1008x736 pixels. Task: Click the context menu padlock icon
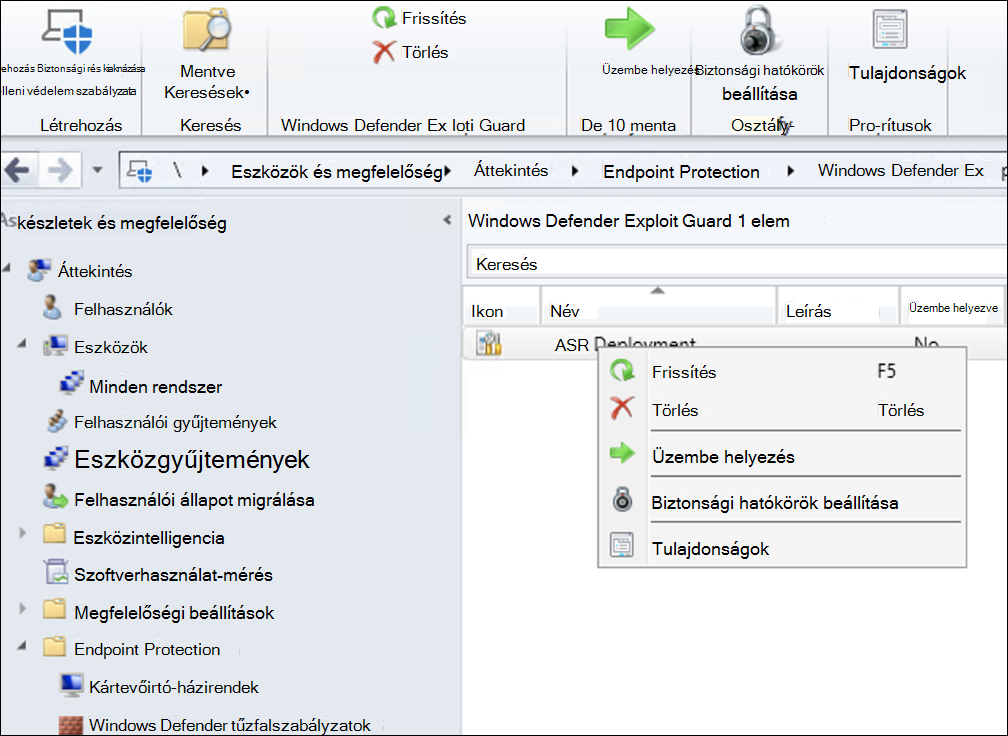click(x=622, y=499)
